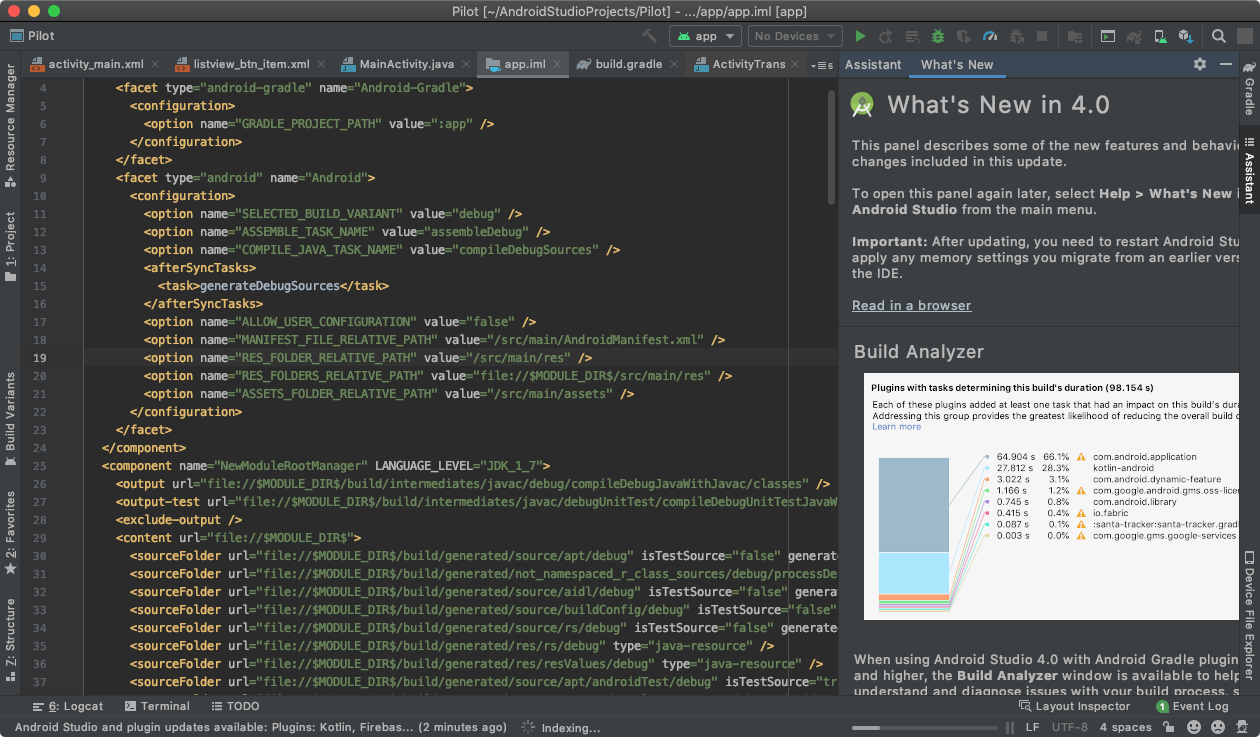The height and width of the screenshot is (737, 1260).
Task: Close the activity_main.xml tab
Action: (x=156, y=64)
